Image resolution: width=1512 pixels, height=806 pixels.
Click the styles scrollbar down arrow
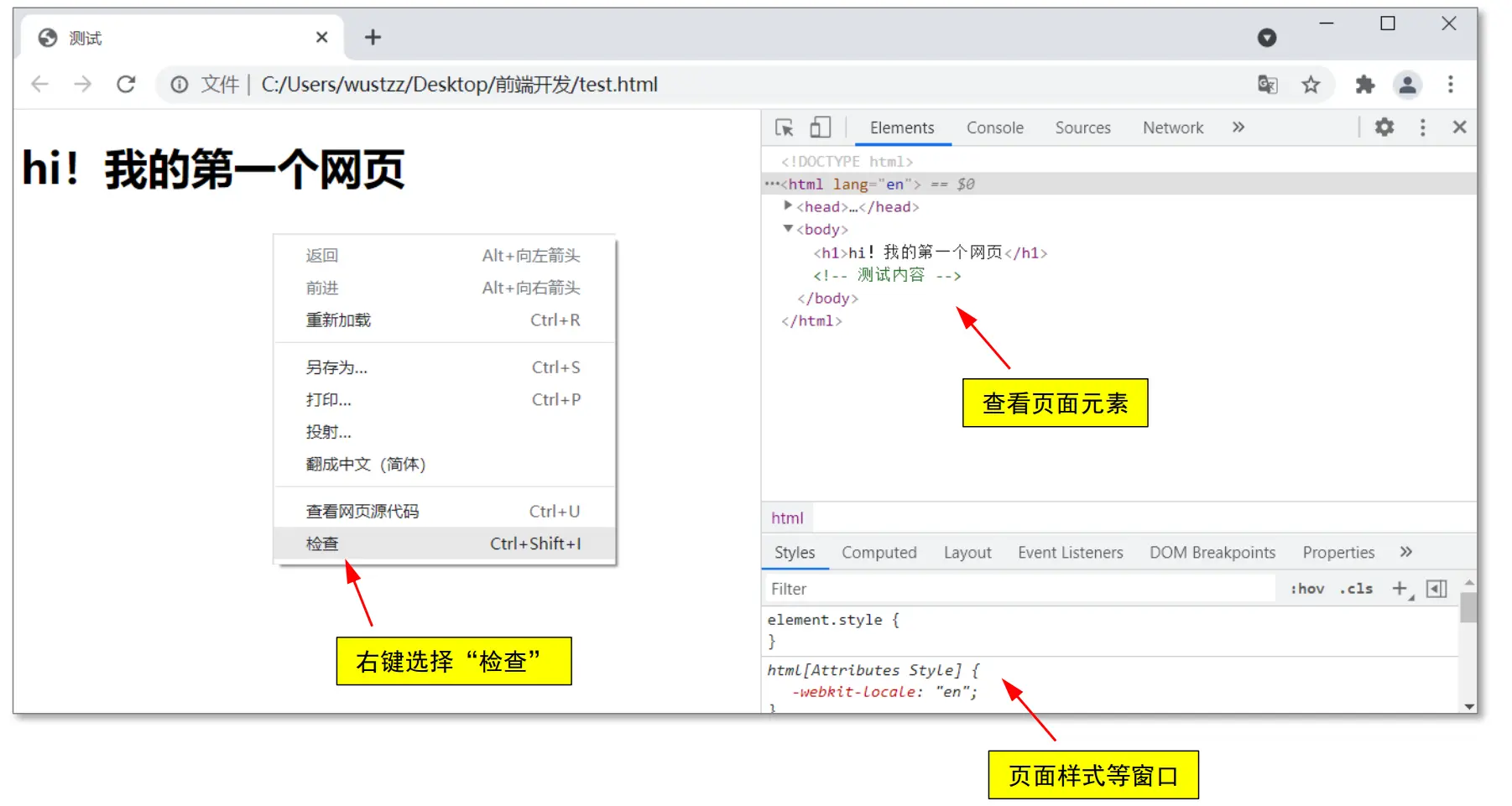1469,706
